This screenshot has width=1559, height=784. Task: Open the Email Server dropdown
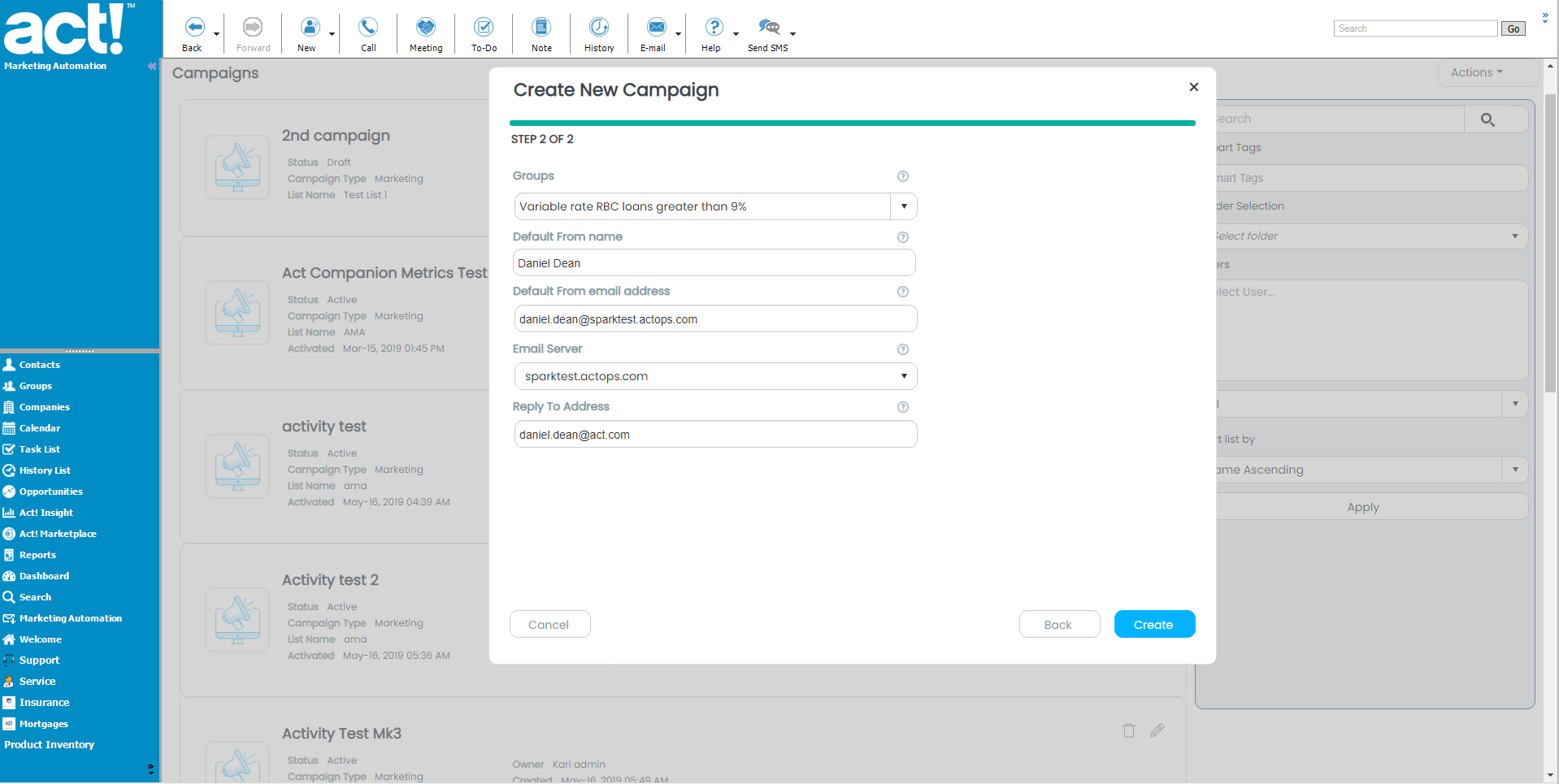click(x=715, y=376)
